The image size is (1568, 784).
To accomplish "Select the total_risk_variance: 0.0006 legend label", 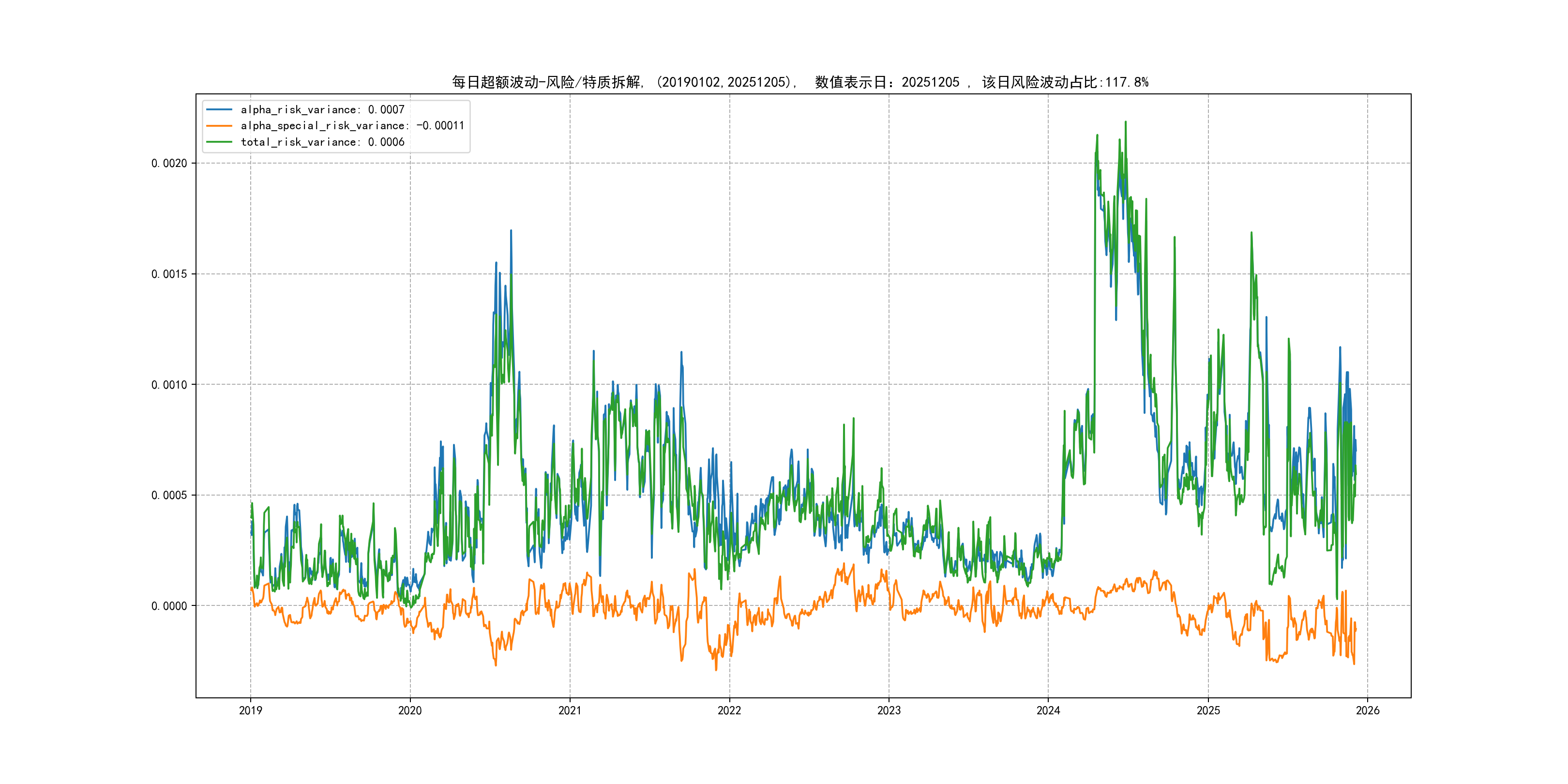I will tap(322, 142).
